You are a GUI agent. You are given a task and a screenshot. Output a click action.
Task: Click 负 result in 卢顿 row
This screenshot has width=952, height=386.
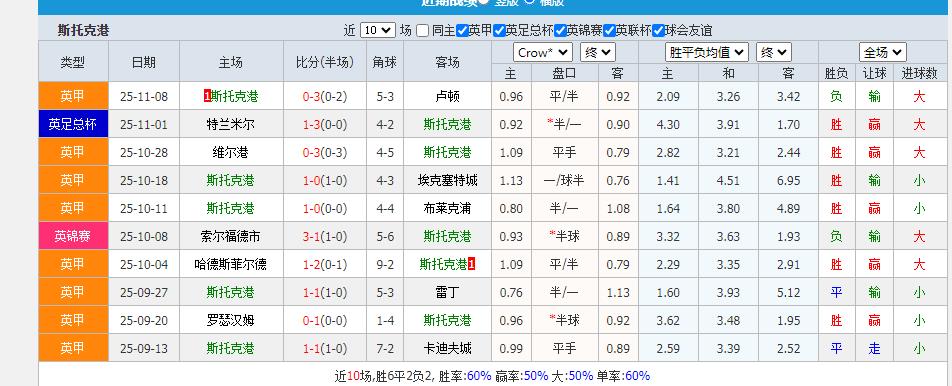click(x=836, y=96)
